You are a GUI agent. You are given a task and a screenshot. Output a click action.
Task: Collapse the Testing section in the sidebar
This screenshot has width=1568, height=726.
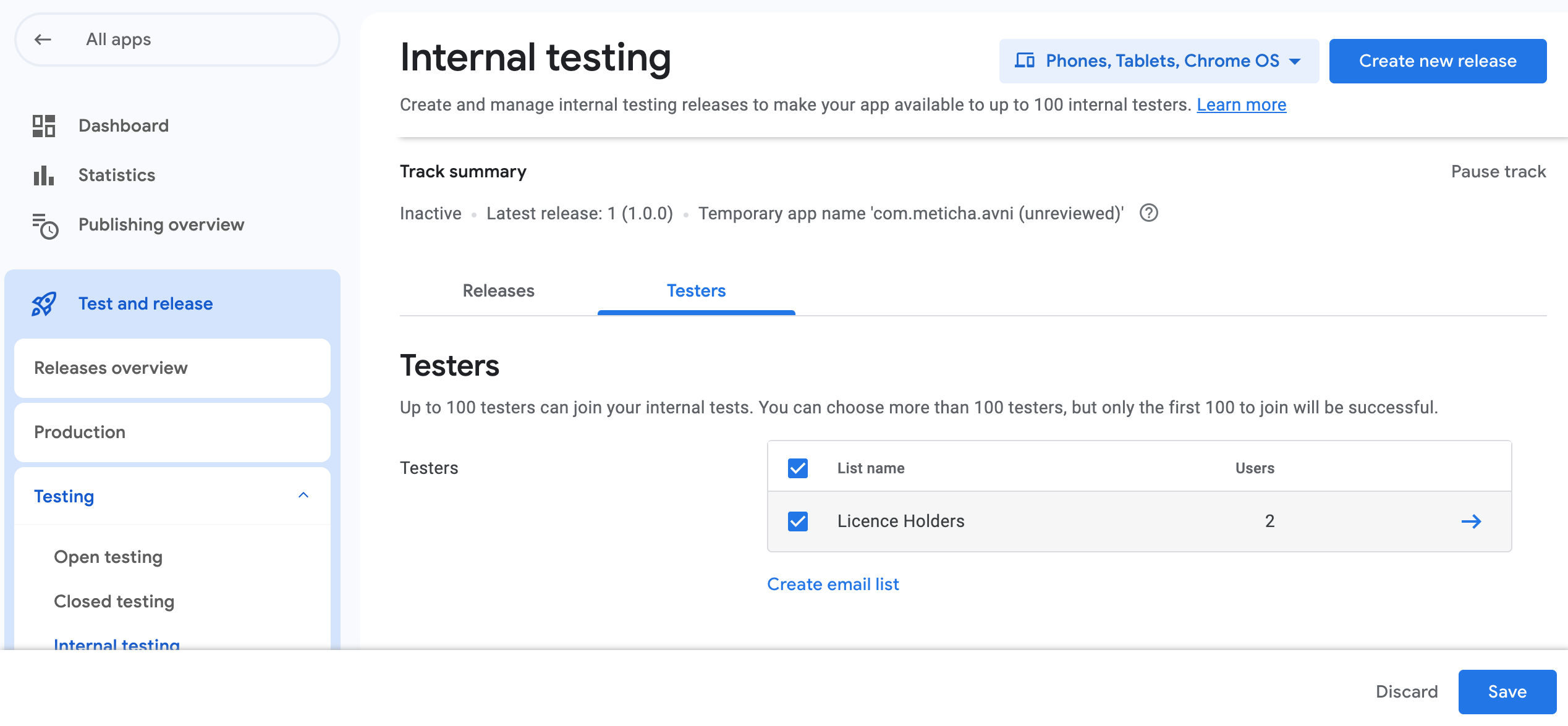(303, 495)
